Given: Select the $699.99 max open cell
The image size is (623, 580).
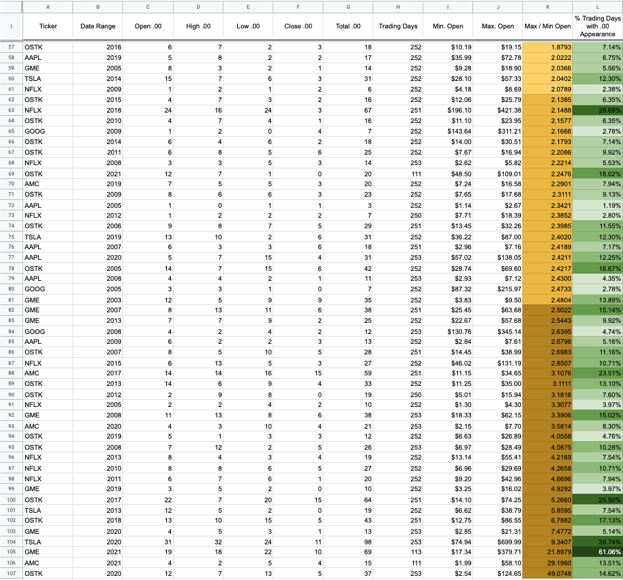Looking at the screenshot, I should click(498, 542).
